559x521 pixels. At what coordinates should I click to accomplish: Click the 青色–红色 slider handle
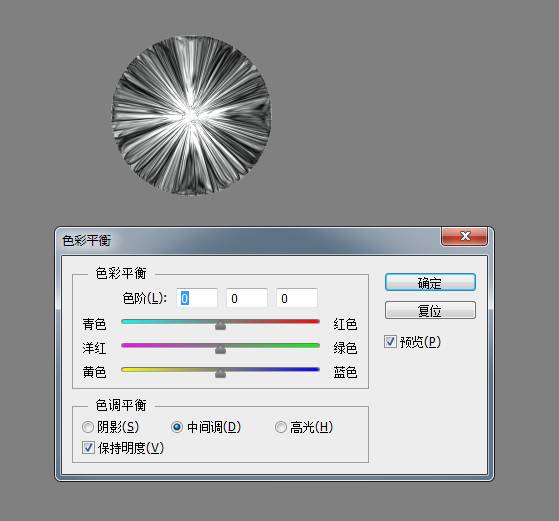220,325
